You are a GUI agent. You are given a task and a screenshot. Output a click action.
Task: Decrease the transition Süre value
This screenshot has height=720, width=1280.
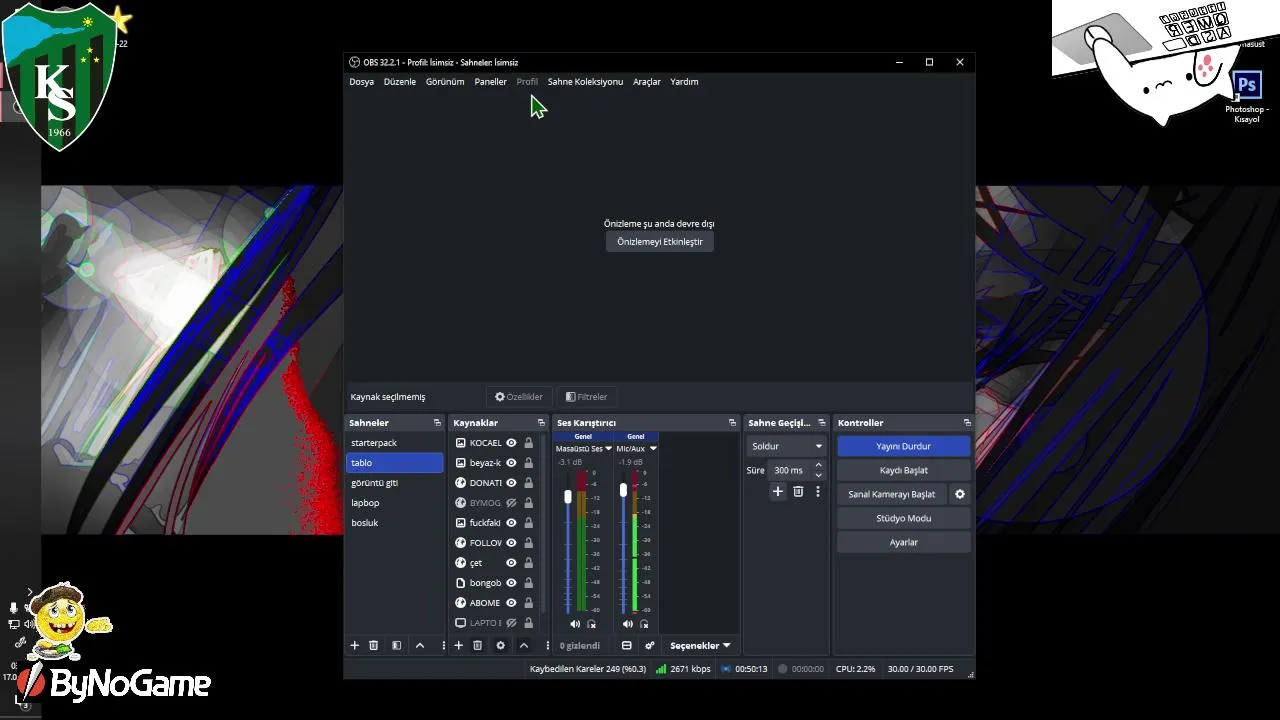coord(819,475)
